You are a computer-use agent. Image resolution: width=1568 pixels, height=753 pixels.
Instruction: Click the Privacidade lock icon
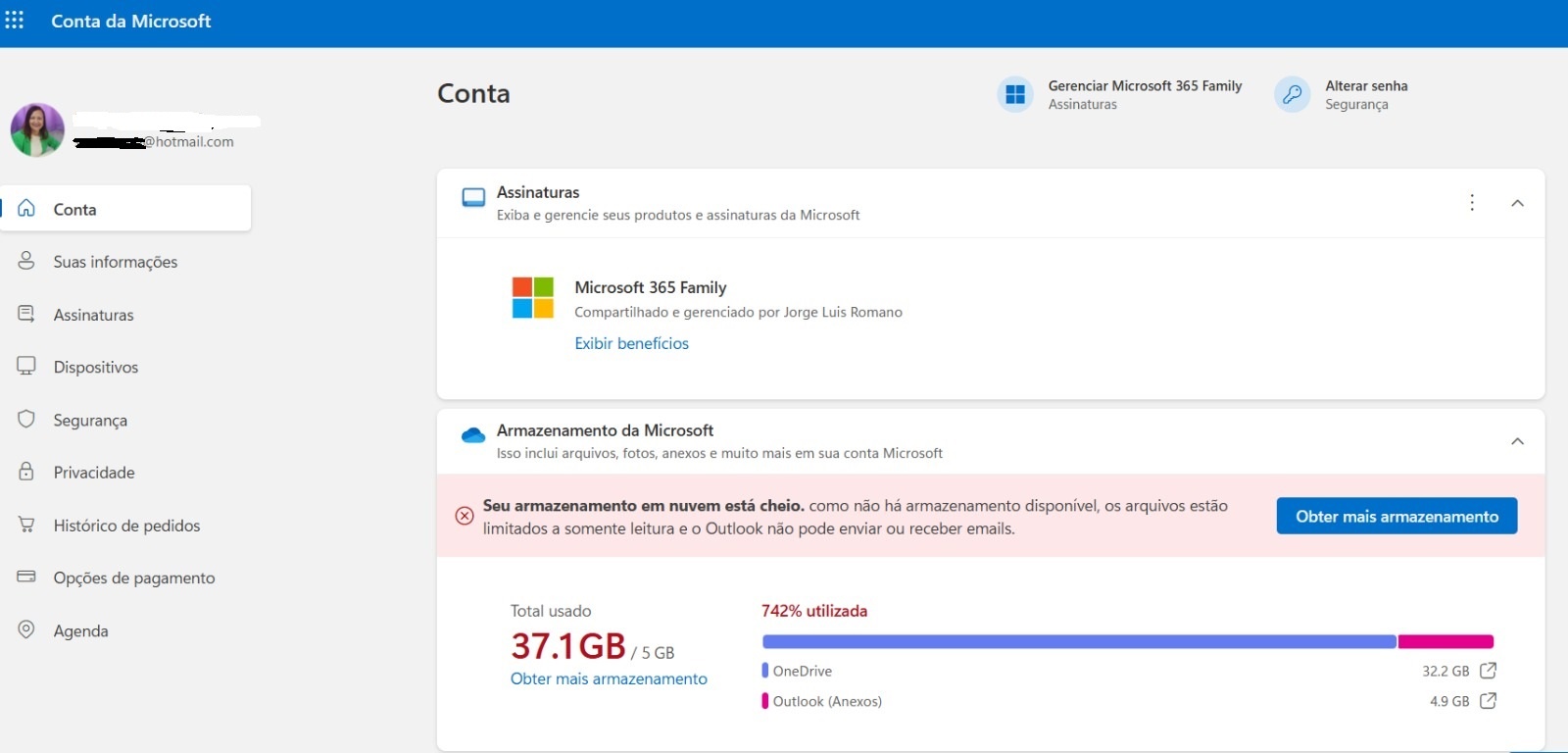tap(26, 471)
